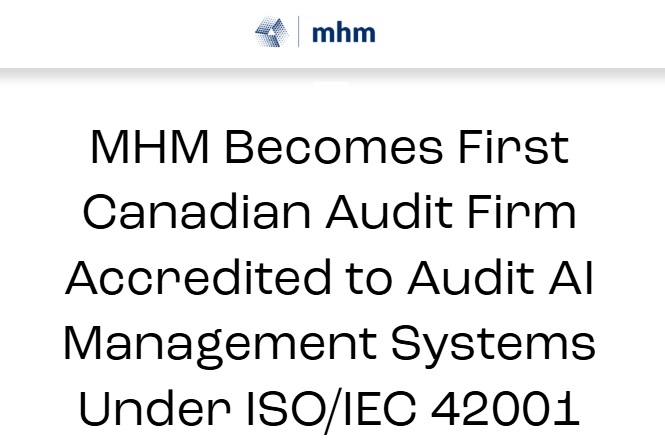Click the "Management Systems" headline line
The width and height of the screenshot is (665, 448).
330,343
